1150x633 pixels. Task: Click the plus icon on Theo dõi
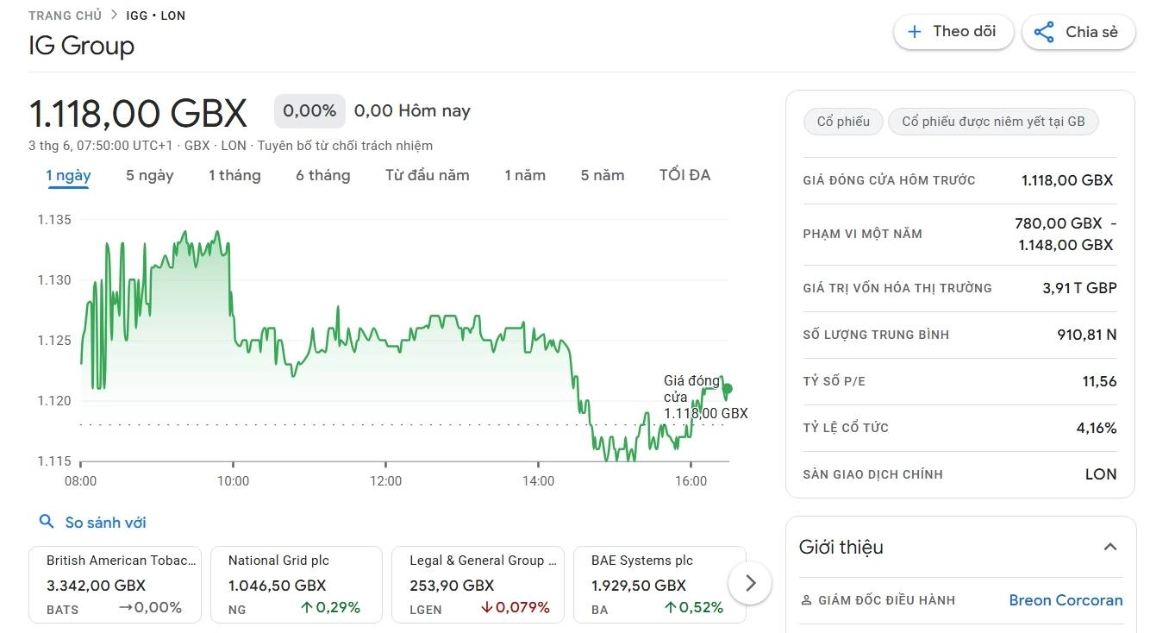[914, 32]
